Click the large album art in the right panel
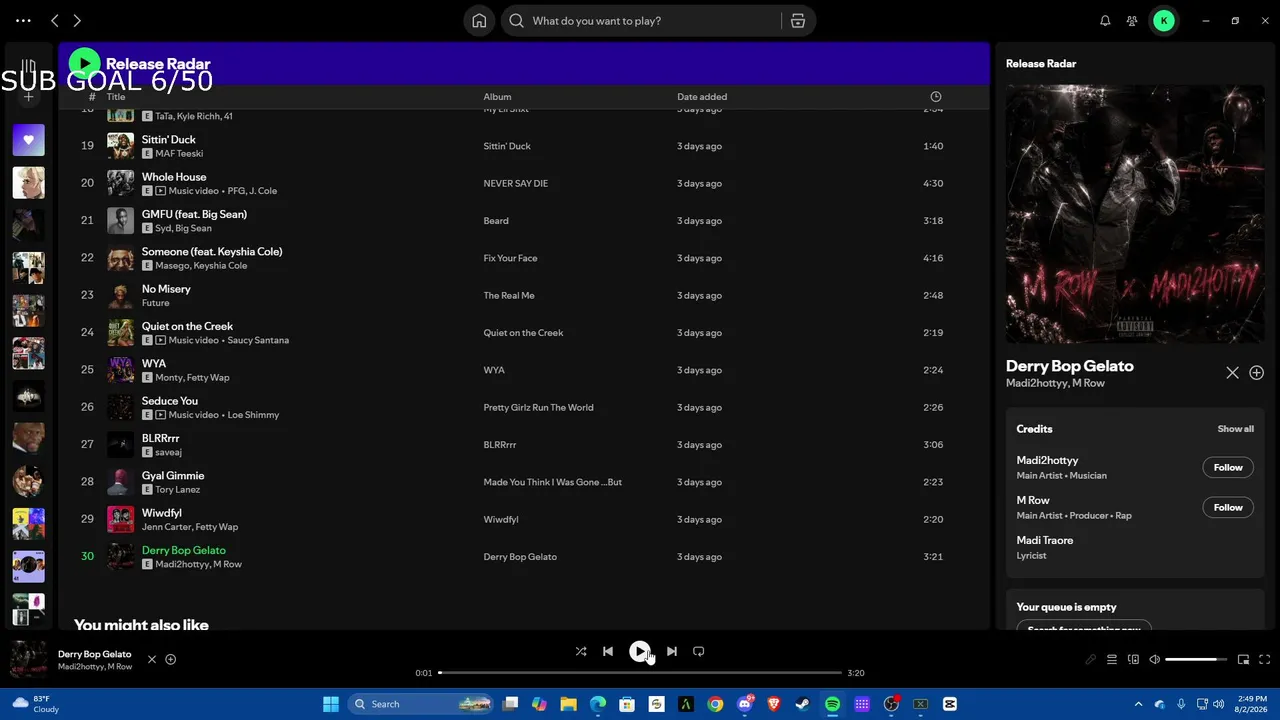1280x720 pixels. coord(1135,214)
